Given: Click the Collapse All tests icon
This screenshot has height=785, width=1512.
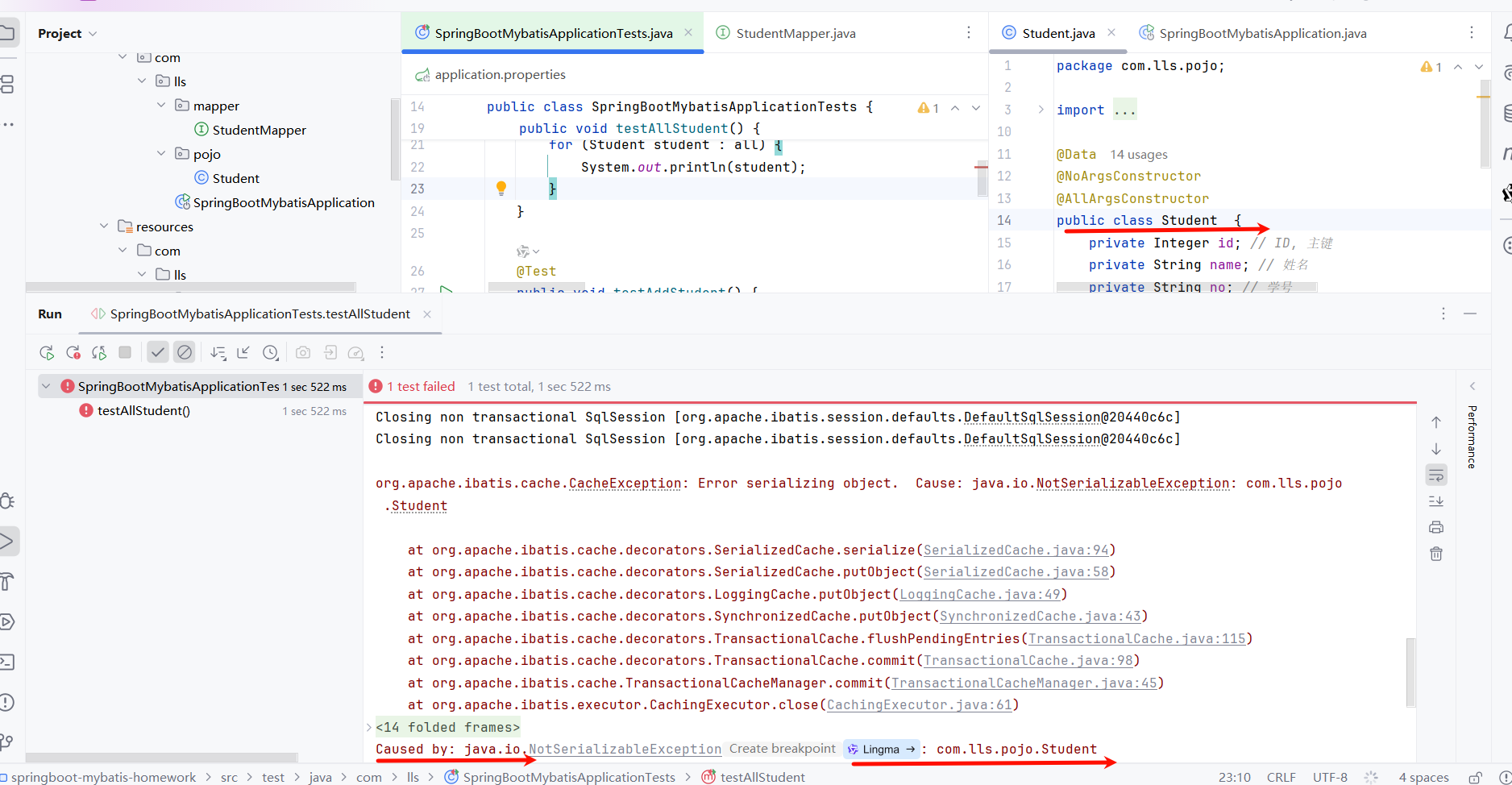Looking at the screenshot, I should (x=243, y=352).
